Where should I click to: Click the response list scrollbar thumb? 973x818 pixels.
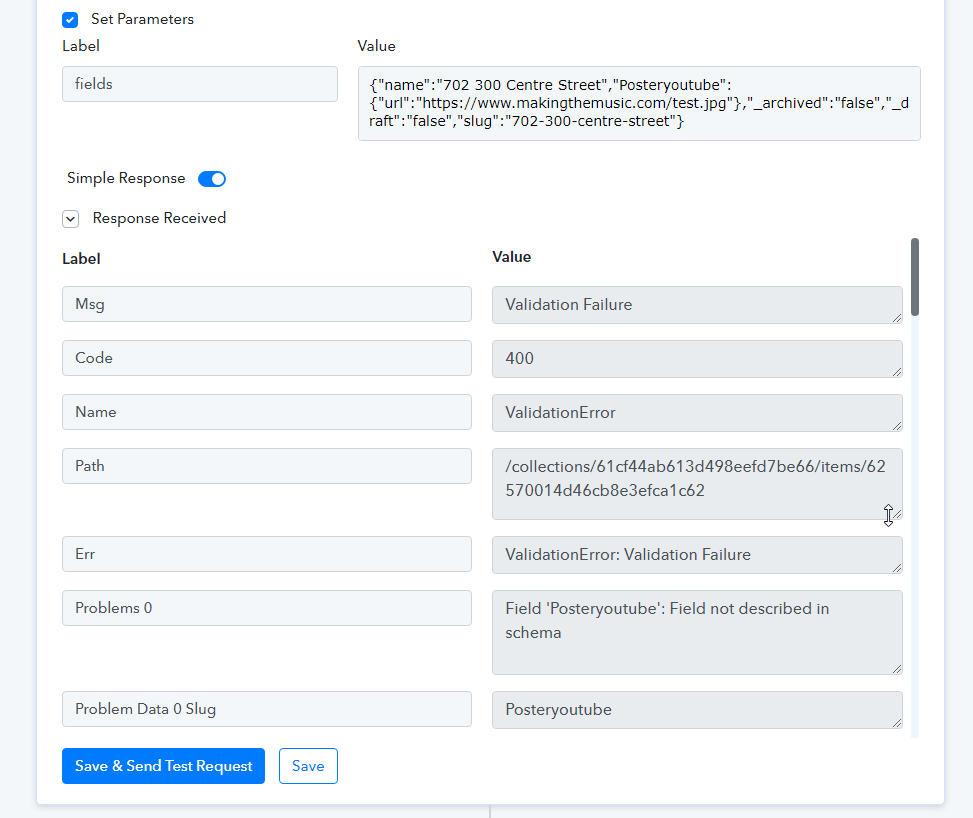coord(915,277)
